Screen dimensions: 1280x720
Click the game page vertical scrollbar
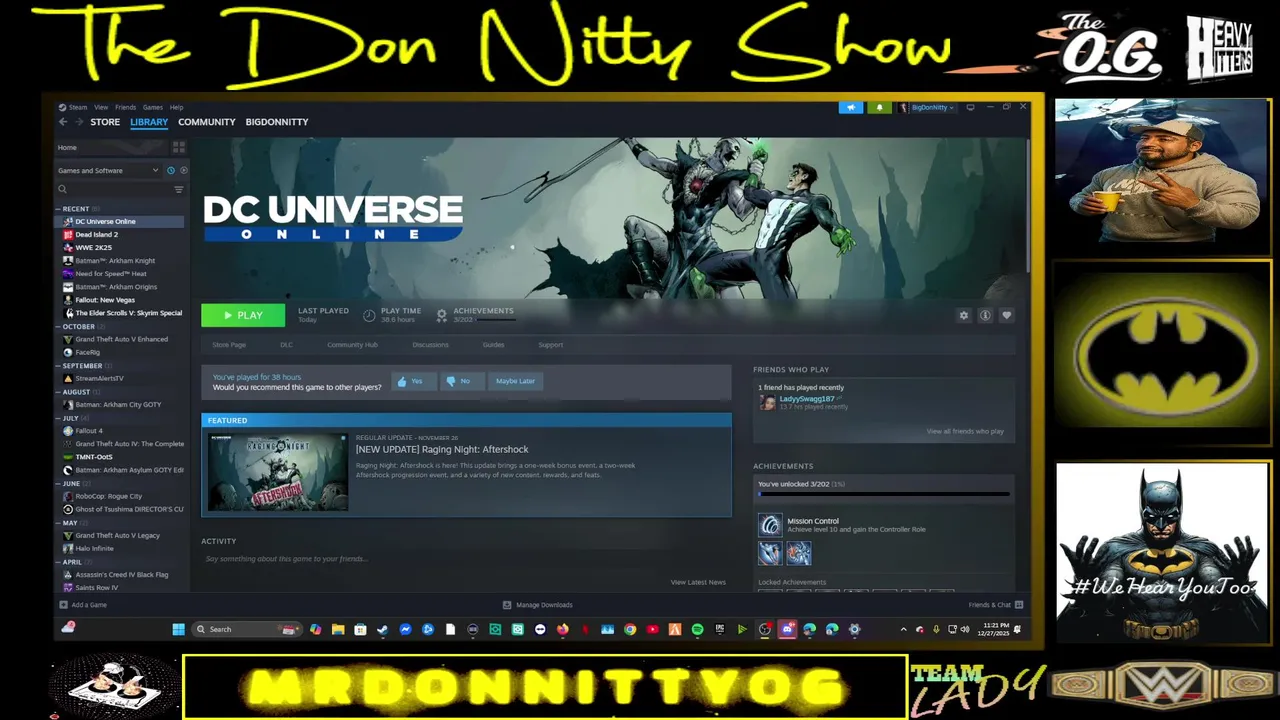click(x=1026, y=205)
